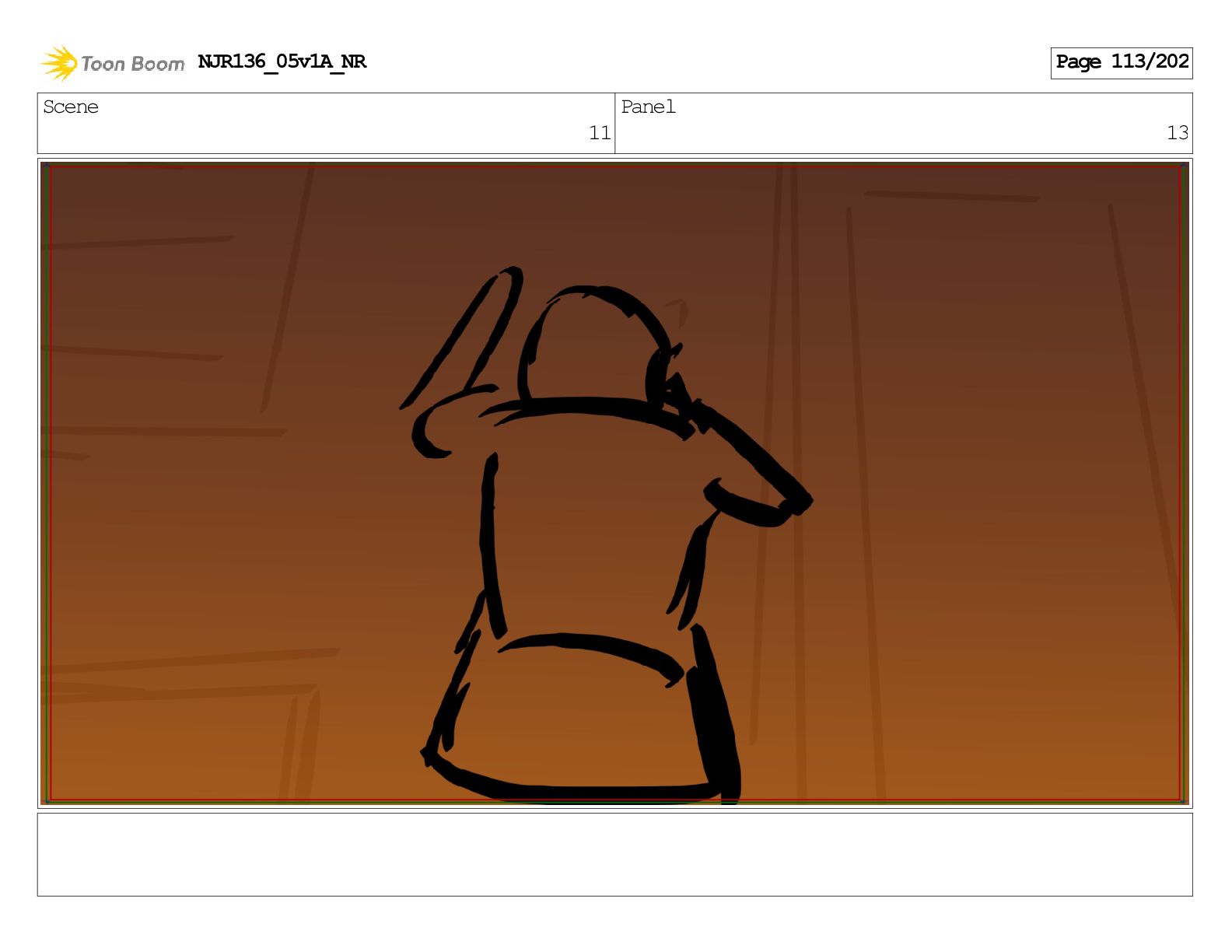Click the Toon Boom logo
Viewport: 1232px width, 952px height.
(x=112, y=63)
